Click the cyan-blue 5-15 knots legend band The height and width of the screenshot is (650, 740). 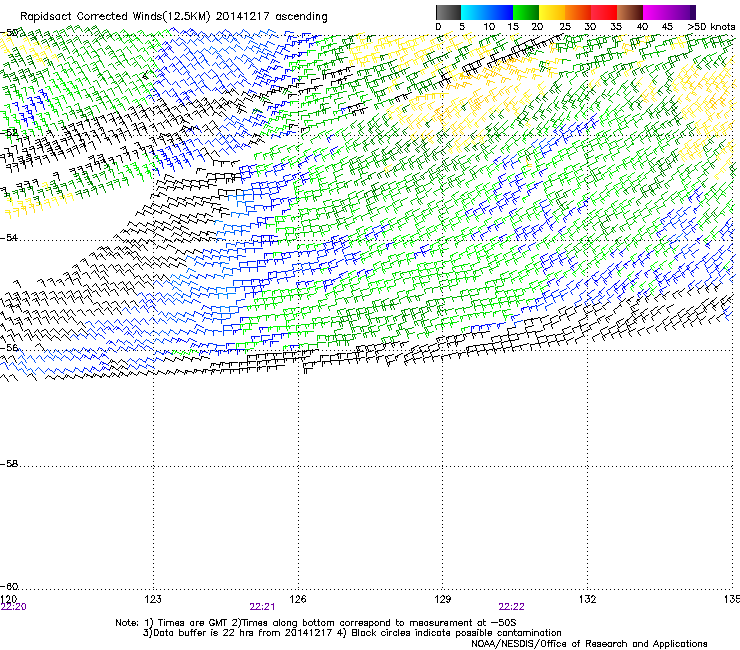[x=487, y=12]
